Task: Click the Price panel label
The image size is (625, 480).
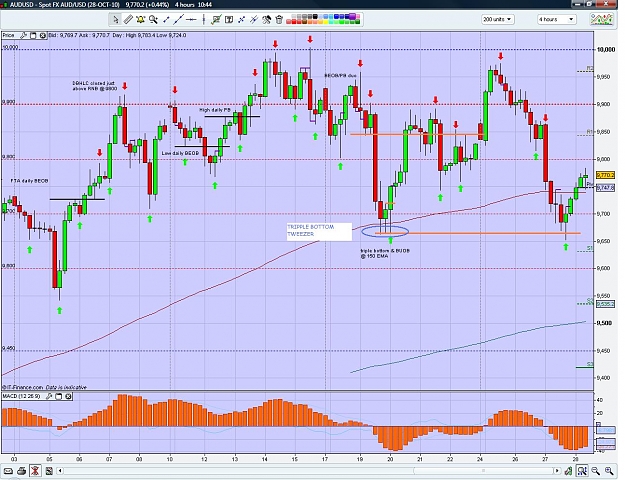Action: (8, 35)
